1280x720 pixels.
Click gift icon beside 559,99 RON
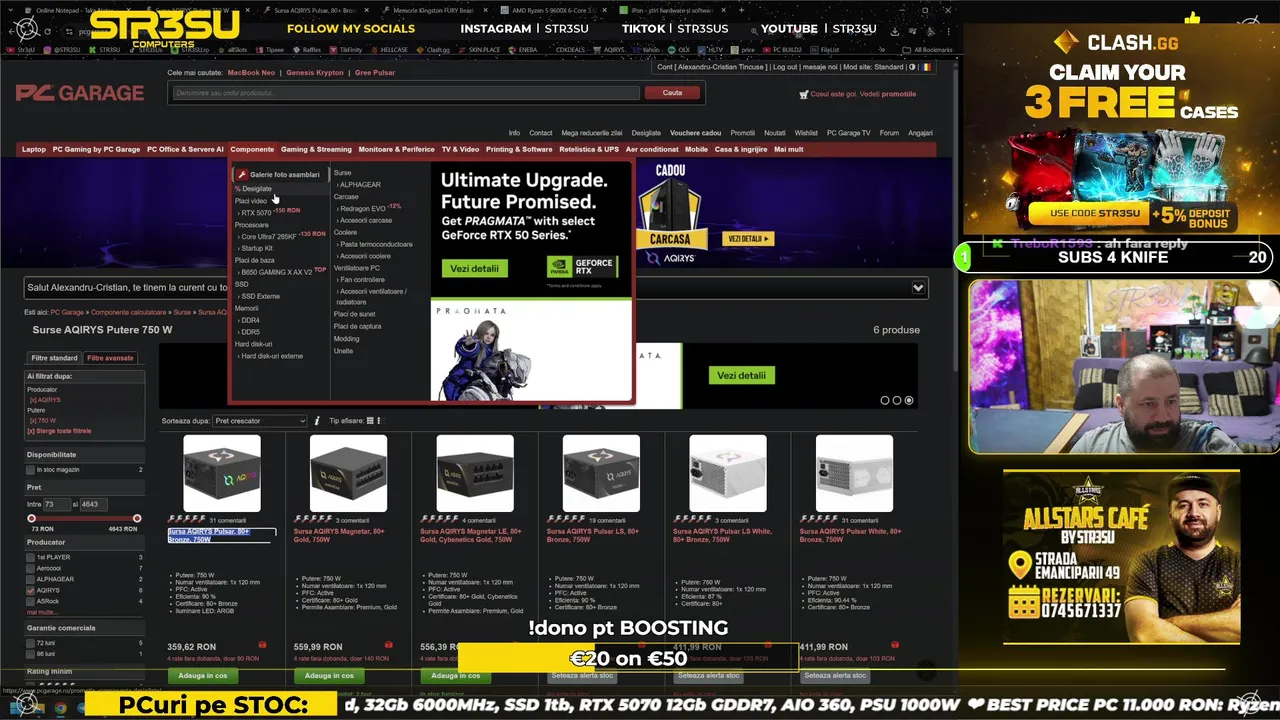[388, 646]
